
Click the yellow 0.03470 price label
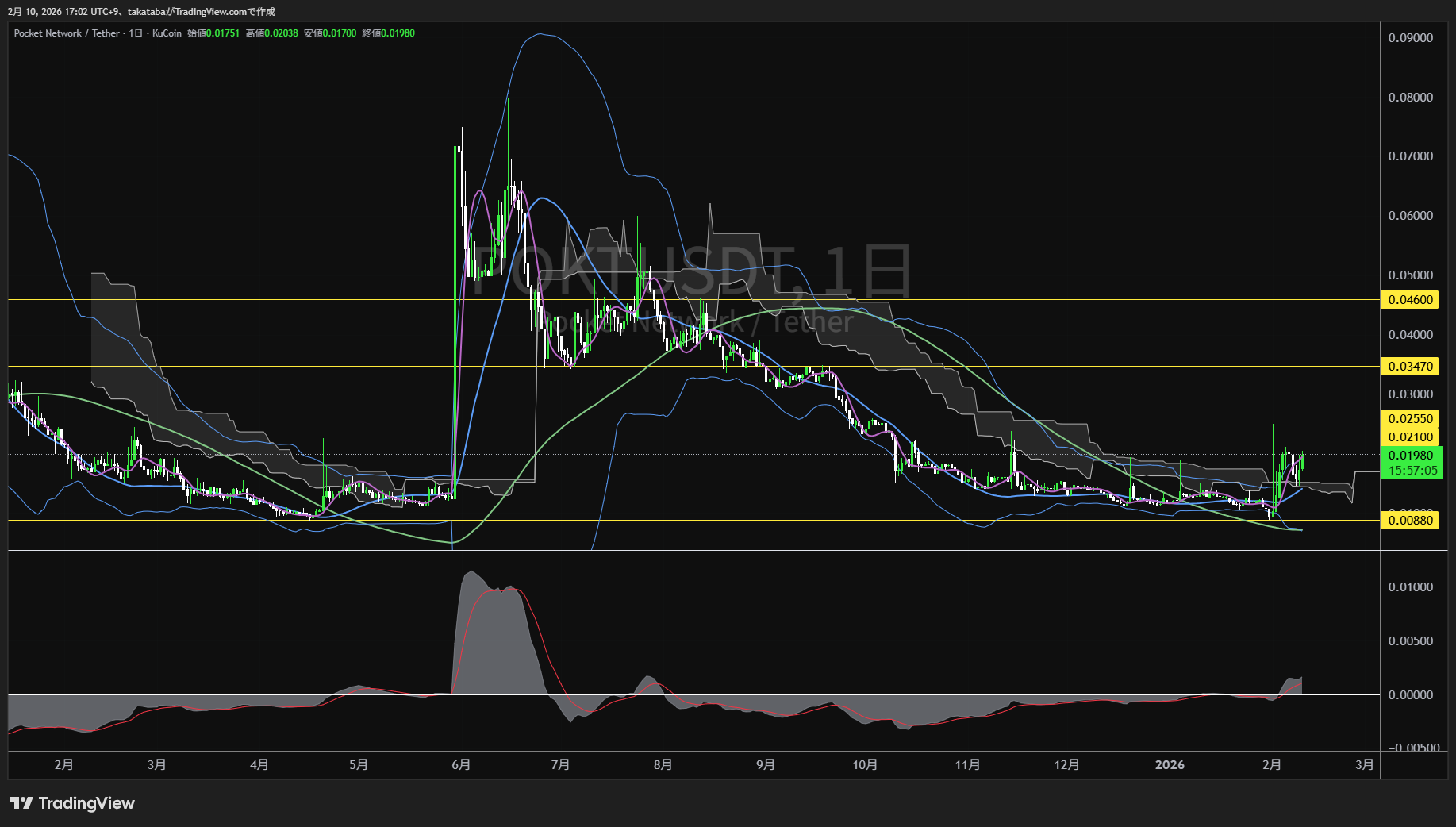(1410, 366)
